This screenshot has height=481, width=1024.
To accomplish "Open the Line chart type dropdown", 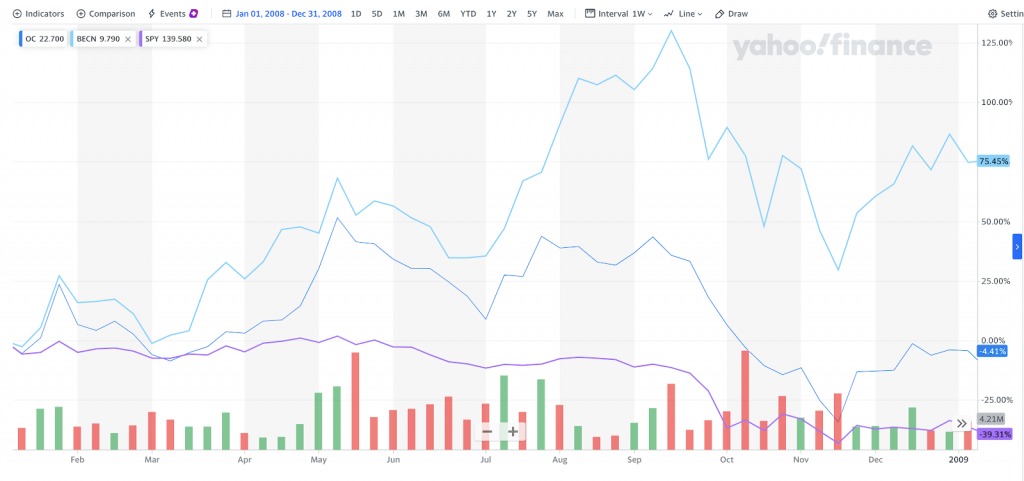I will point(682,14).
